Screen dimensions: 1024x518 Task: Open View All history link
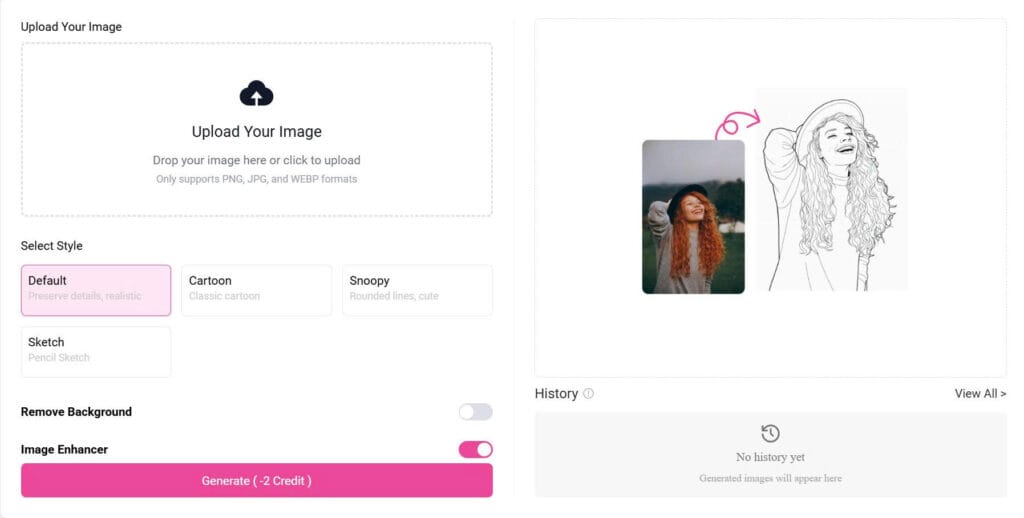pos(980,393)
